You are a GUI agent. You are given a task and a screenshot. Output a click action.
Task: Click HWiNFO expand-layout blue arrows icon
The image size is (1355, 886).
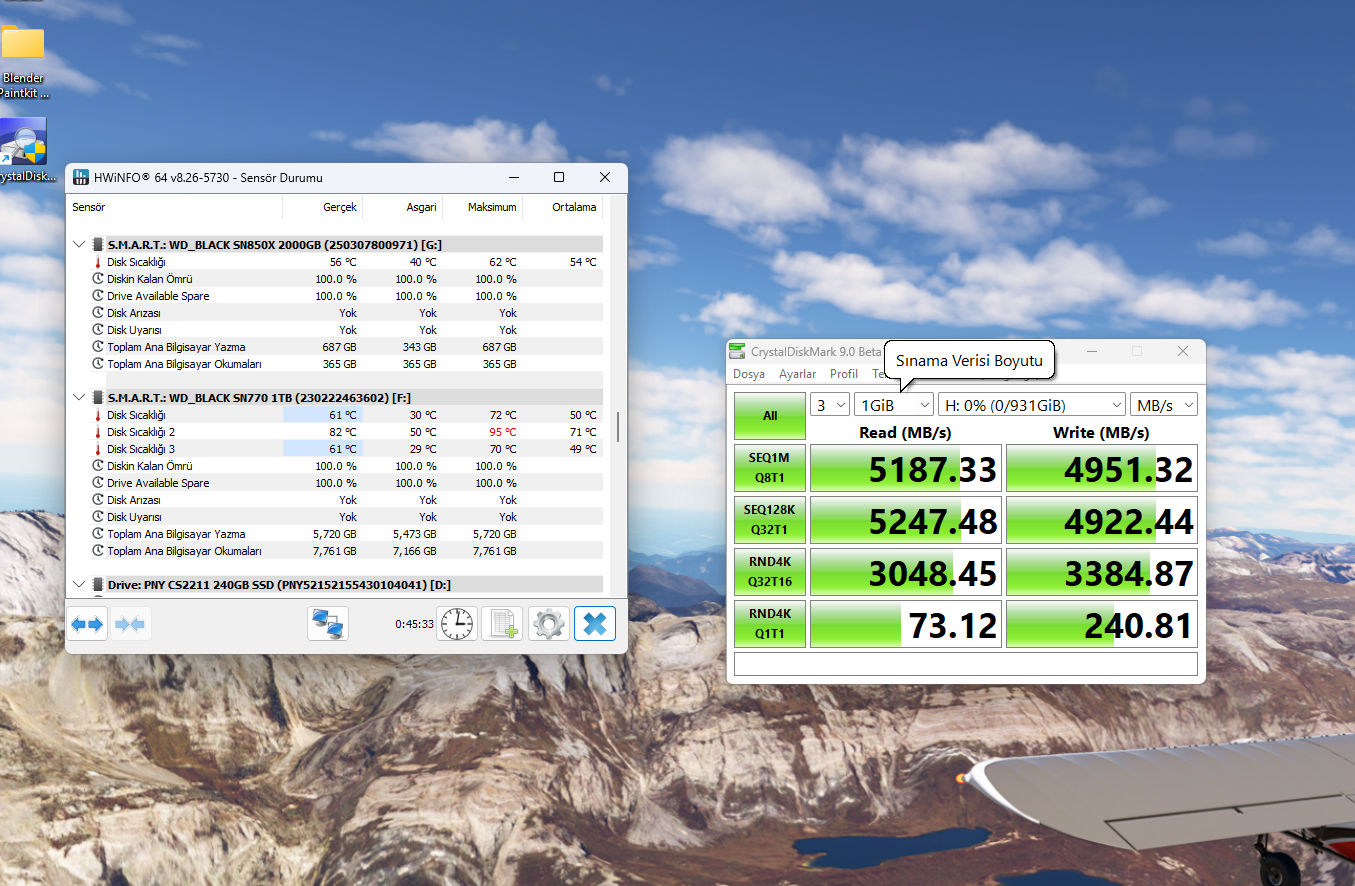(87, 624)
